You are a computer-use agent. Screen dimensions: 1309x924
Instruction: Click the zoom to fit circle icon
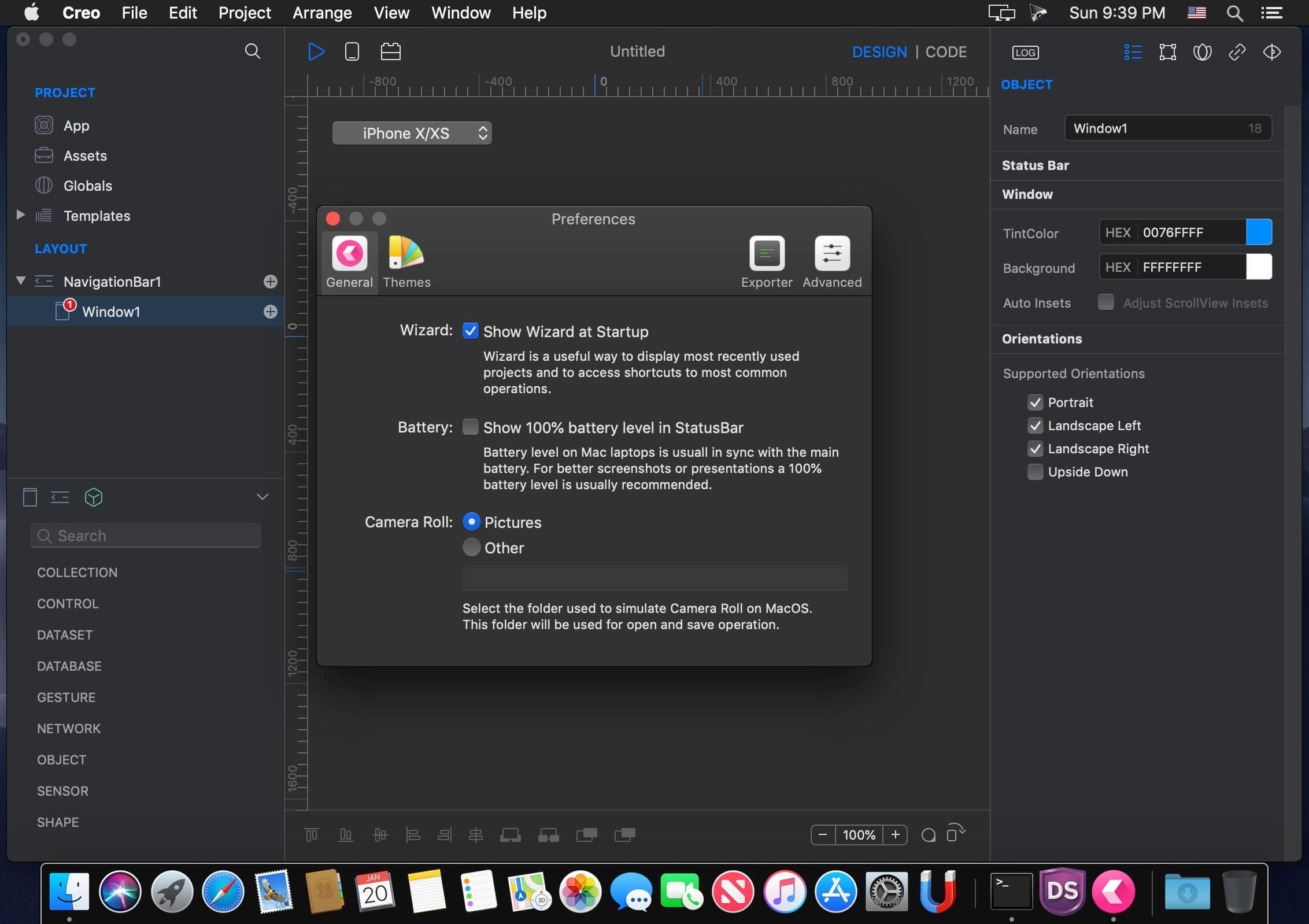tap(928, 835)
